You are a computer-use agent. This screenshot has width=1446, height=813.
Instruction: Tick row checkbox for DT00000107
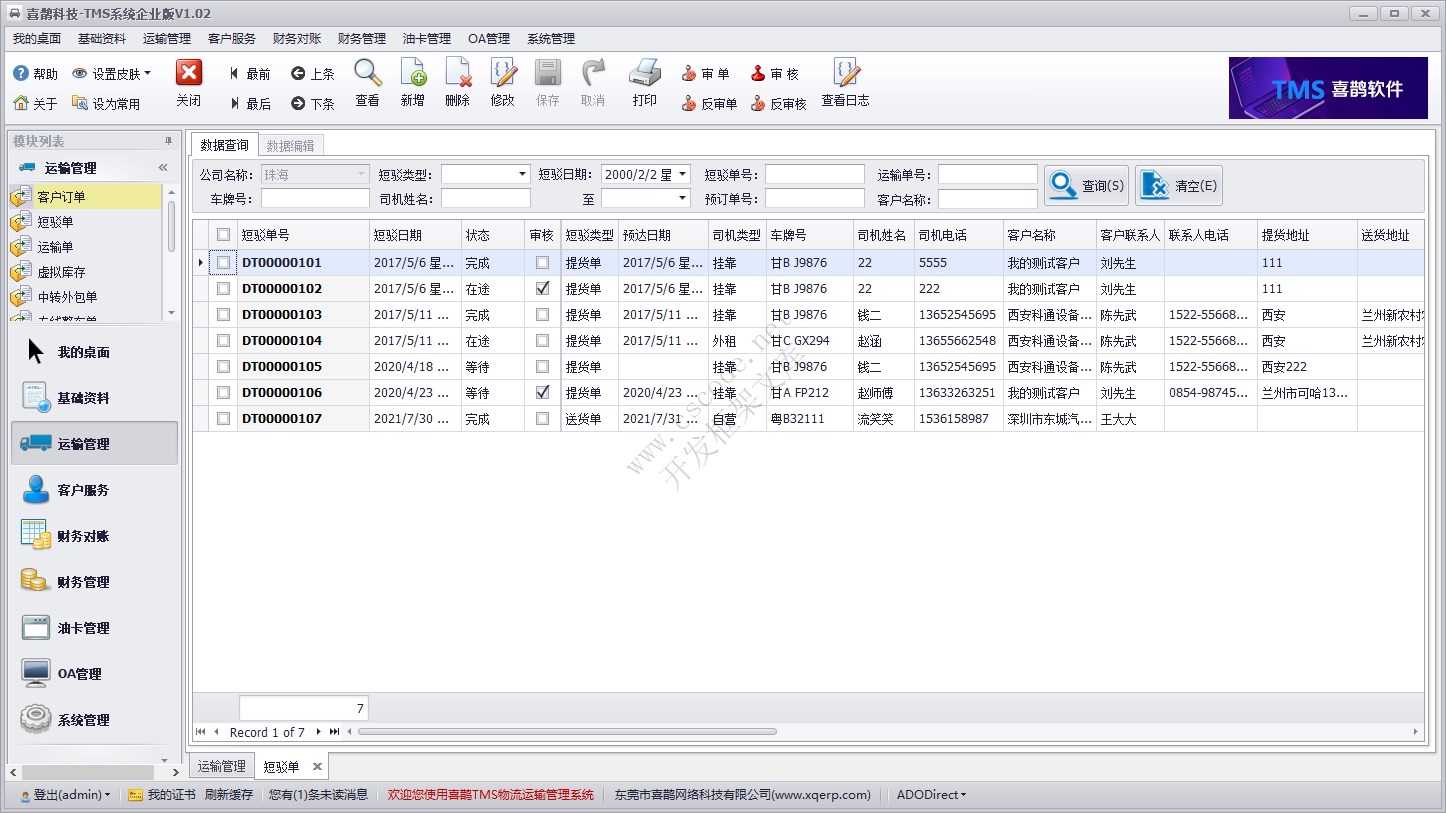(x=223, y=419)
